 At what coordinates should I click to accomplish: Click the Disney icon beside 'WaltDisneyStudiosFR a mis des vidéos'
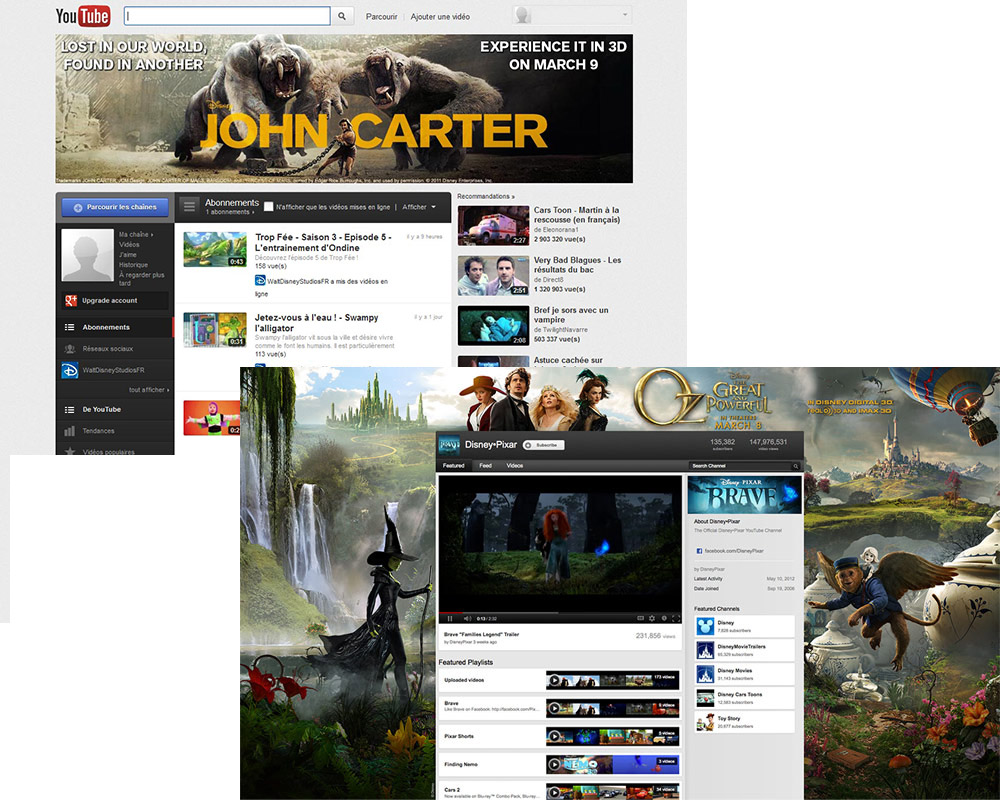tap(260, 281)
